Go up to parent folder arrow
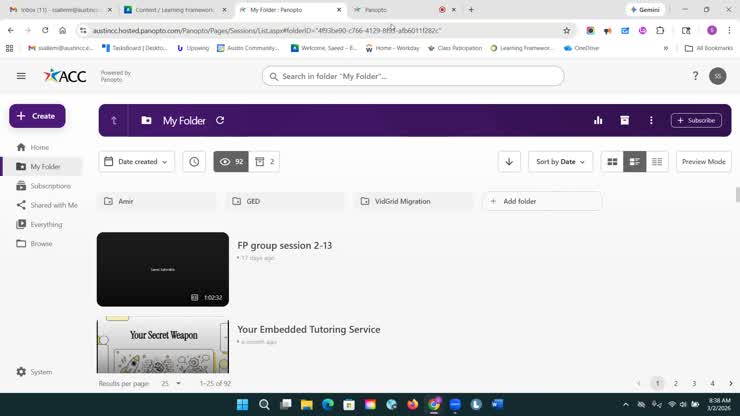This screenshot has width=740, height=416. pyautogui.click(x=114, y=120)
